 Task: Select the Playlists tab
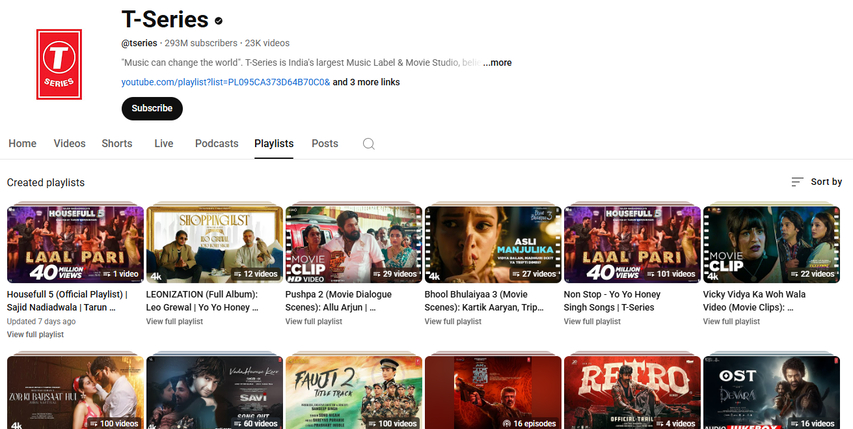point(274,144)
